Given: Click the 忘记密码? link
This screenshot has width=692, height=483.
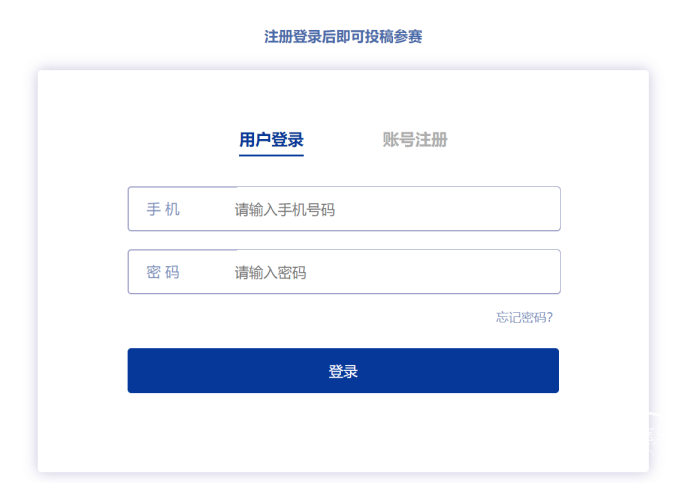Looking at the screenshot, I should (x=524, y=318).
